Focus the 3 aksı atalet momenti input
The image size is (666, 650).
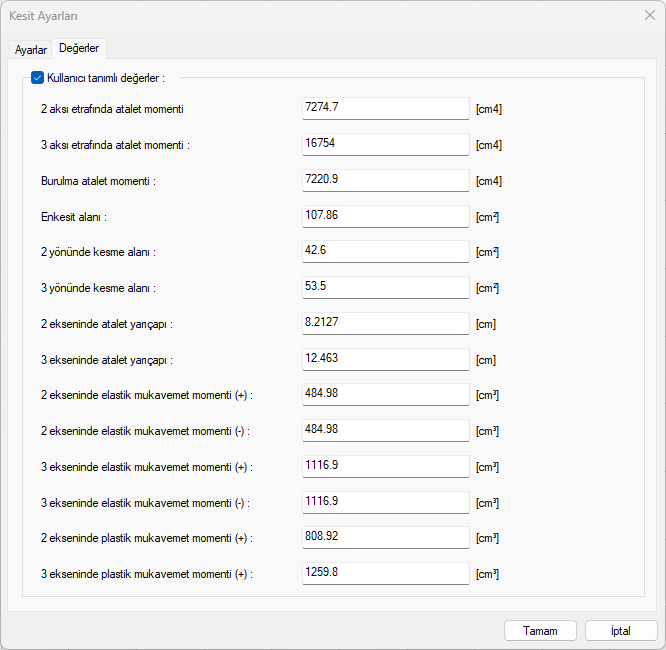tap(385, 143)
